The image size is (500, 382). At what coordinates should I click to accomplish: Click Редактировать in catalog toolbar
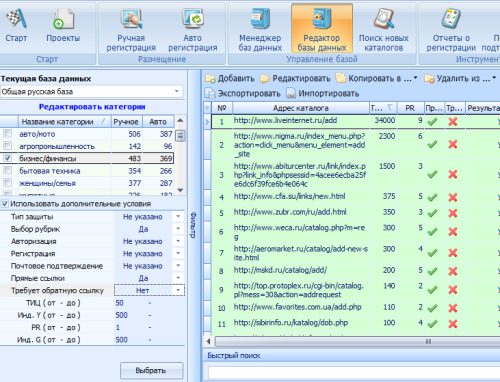[x=295, y=79]
